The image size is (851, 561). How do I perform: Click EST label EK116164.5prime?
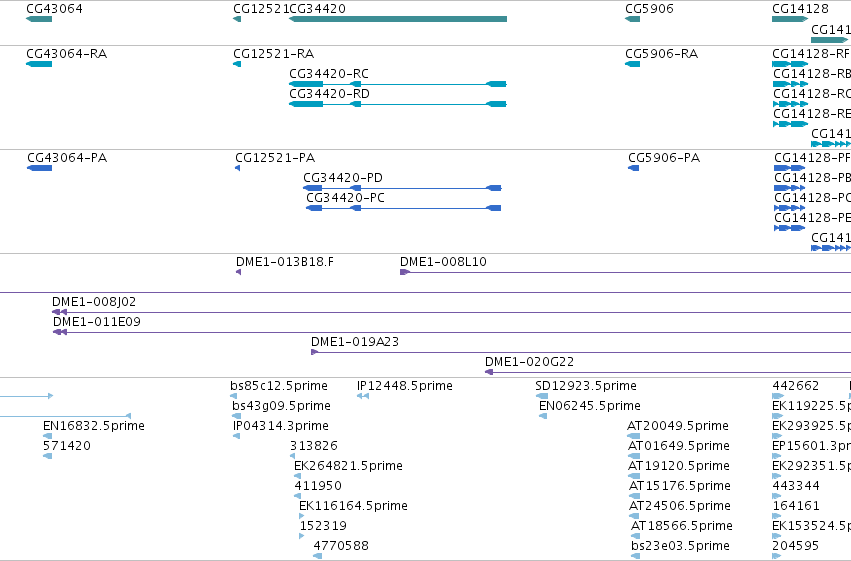coord(353,507)
